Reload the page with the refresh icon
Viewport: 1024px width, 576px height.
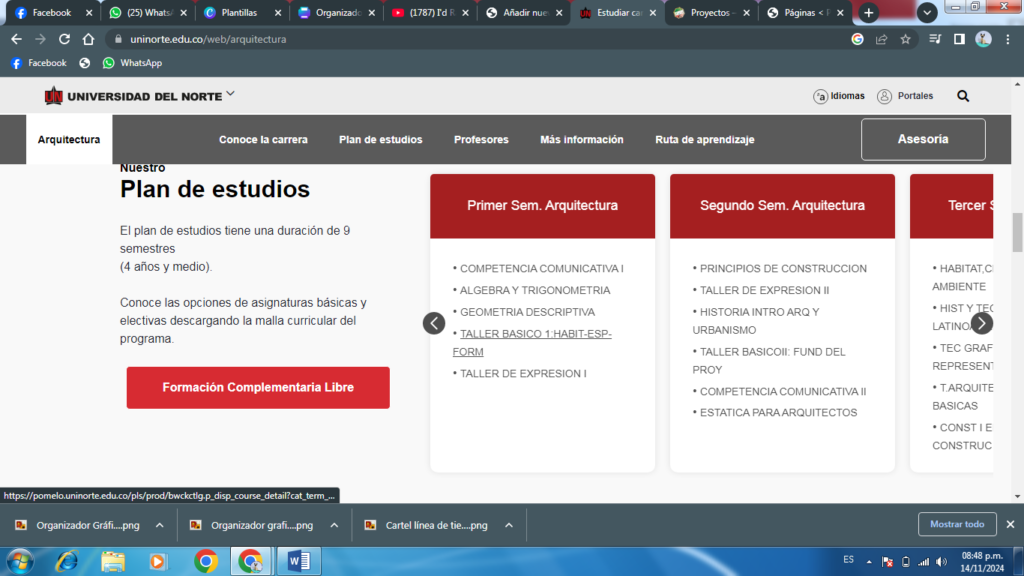tap(65, 39)
